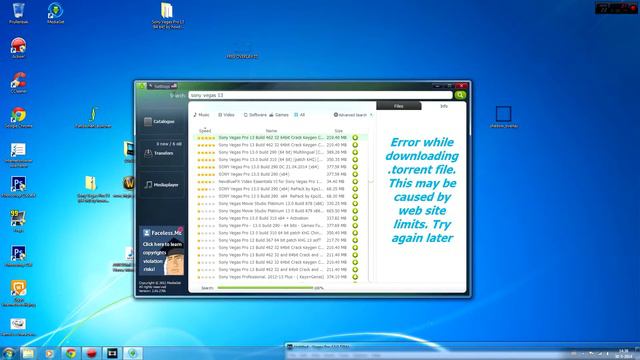The width and height of the screenshot is (640, 360).
Task: Click the green search magnifier button
Action: [x=460, y=95]
